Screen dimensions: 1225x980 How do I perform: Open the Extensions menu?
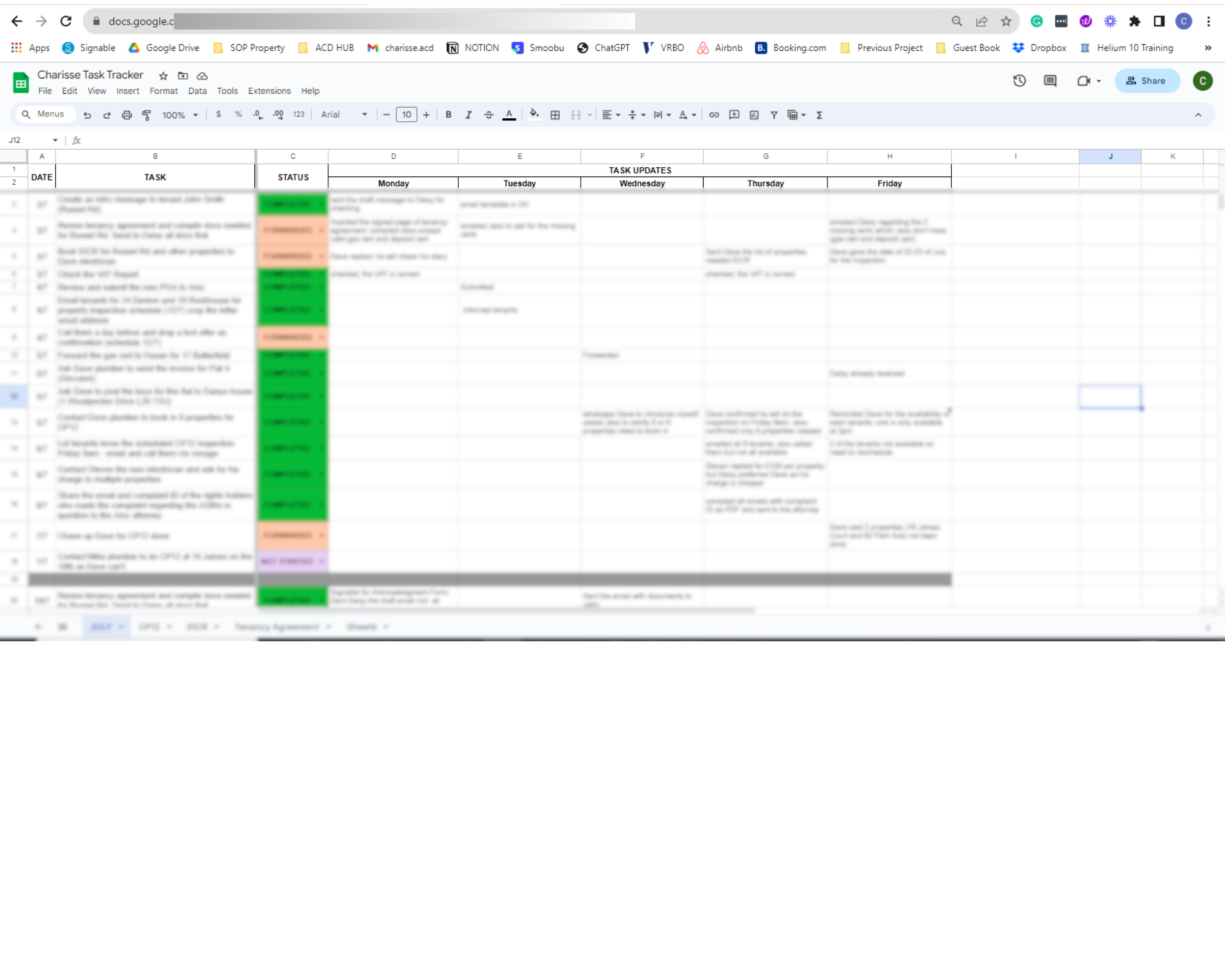click(x=269, y=91)
